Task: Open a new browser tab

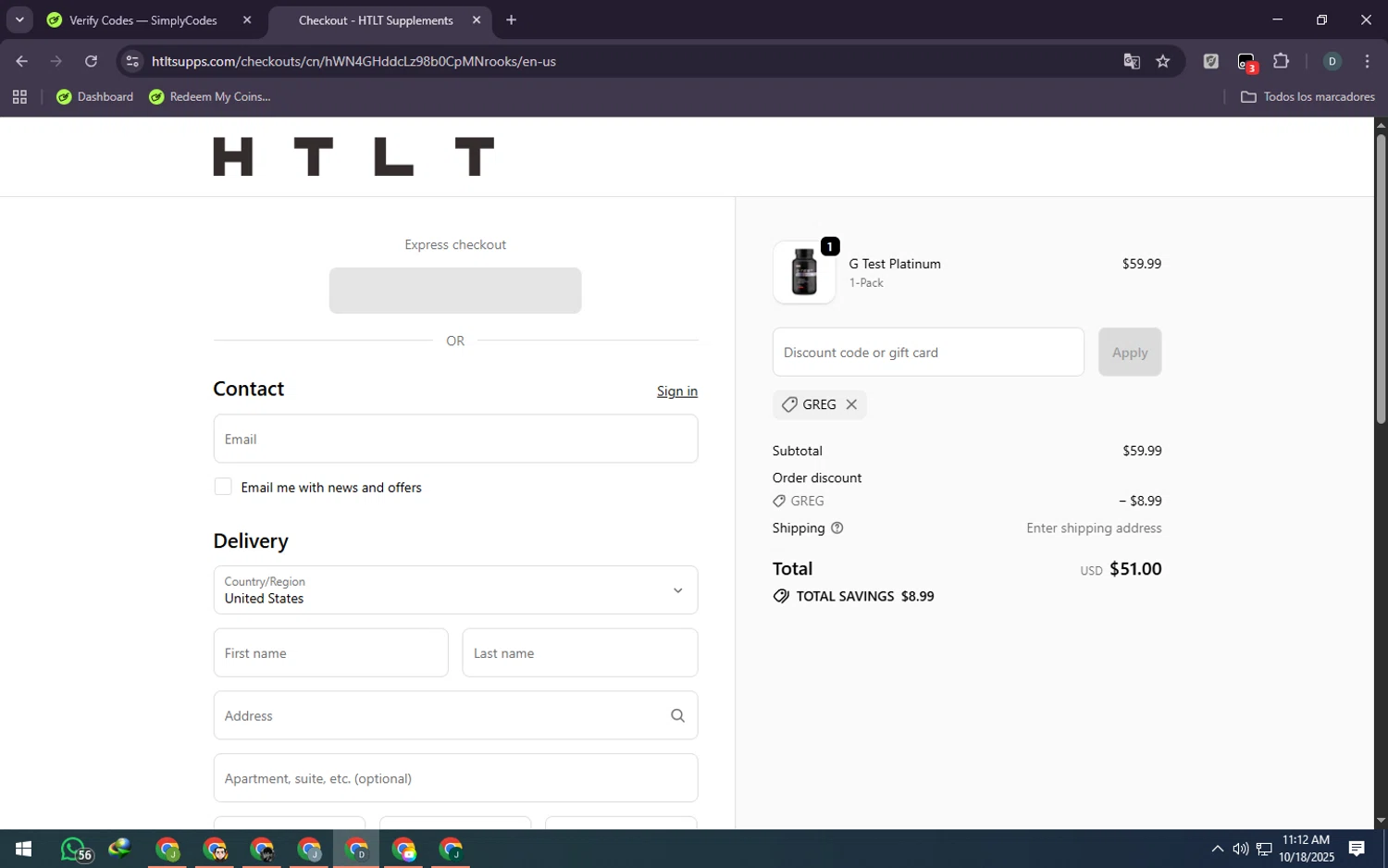Action: (511, 19)
